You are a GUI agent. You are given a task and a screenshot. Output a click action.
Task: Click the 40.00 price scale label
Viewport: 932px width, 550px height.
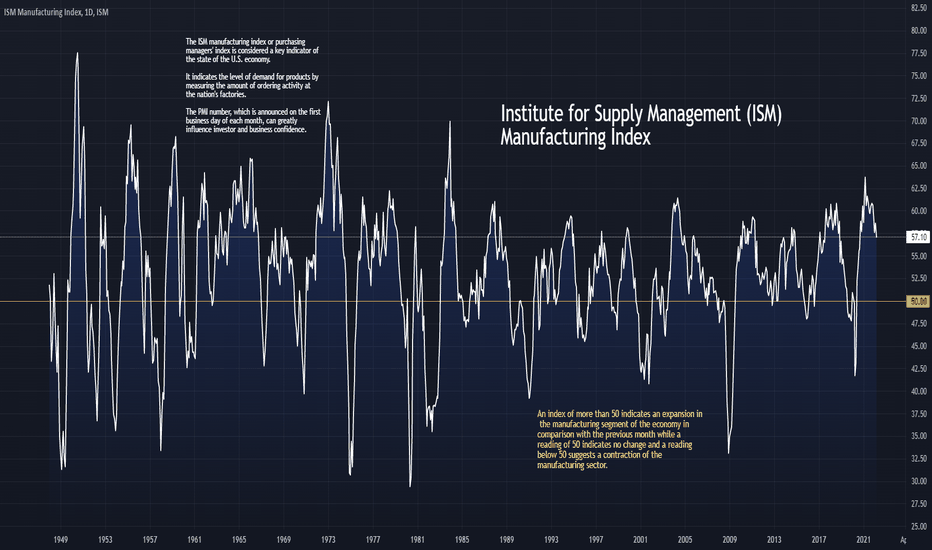coord(918,391)
